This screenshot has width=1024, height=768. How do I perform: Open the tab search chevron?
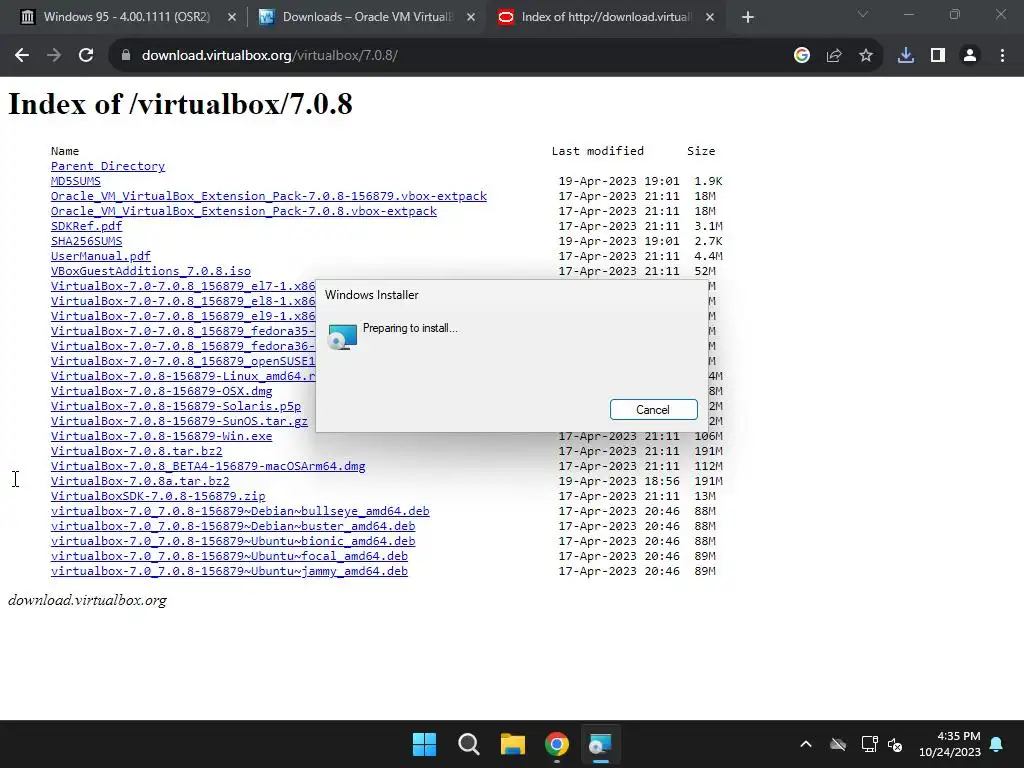pyautogui.click(x=863, y=14)
